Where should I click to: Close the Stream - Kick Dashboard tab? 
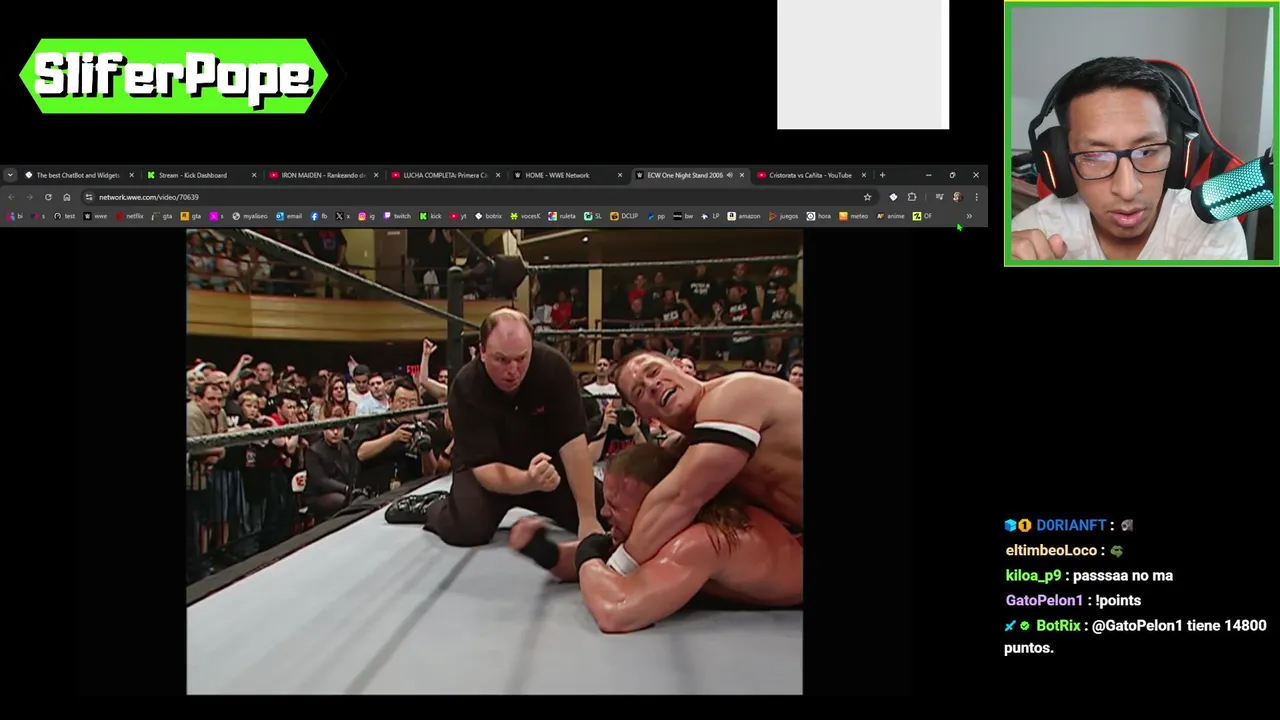(x=254, y=175)
